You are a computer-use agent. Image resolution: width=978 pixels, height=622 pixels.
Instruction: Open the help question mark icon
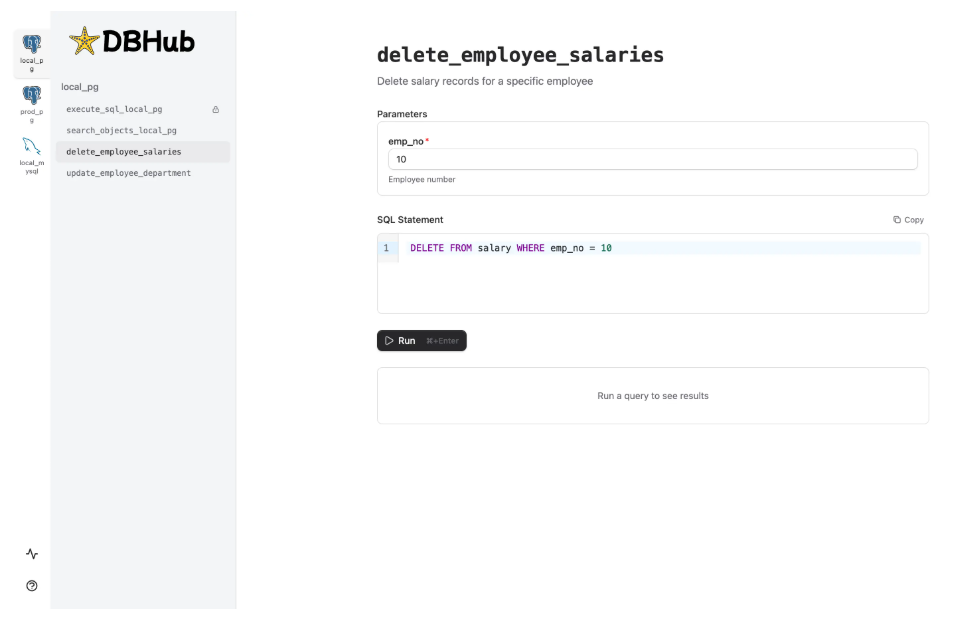pos(32,586)
